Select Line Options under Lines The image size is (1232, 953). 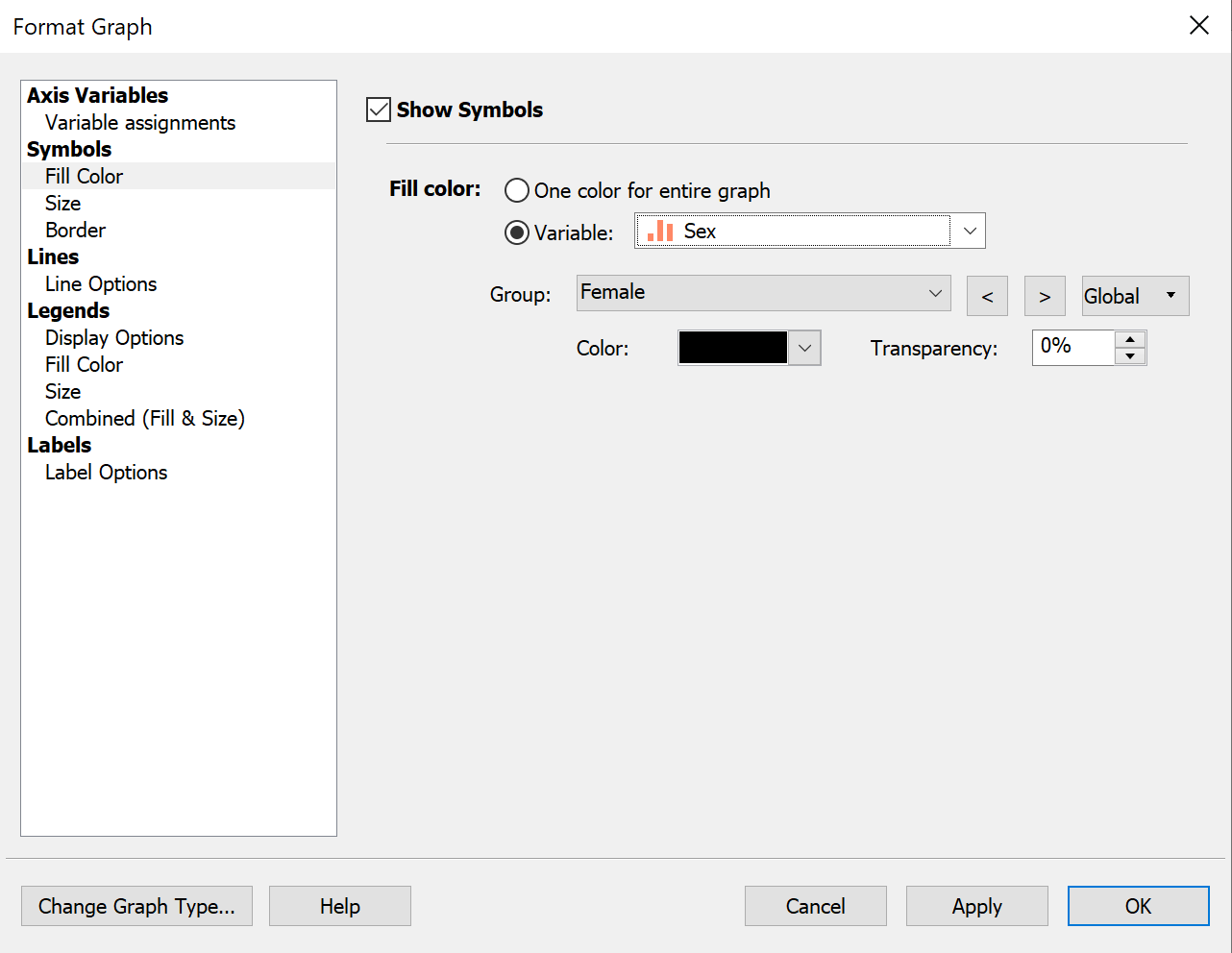tap(100, 283)
